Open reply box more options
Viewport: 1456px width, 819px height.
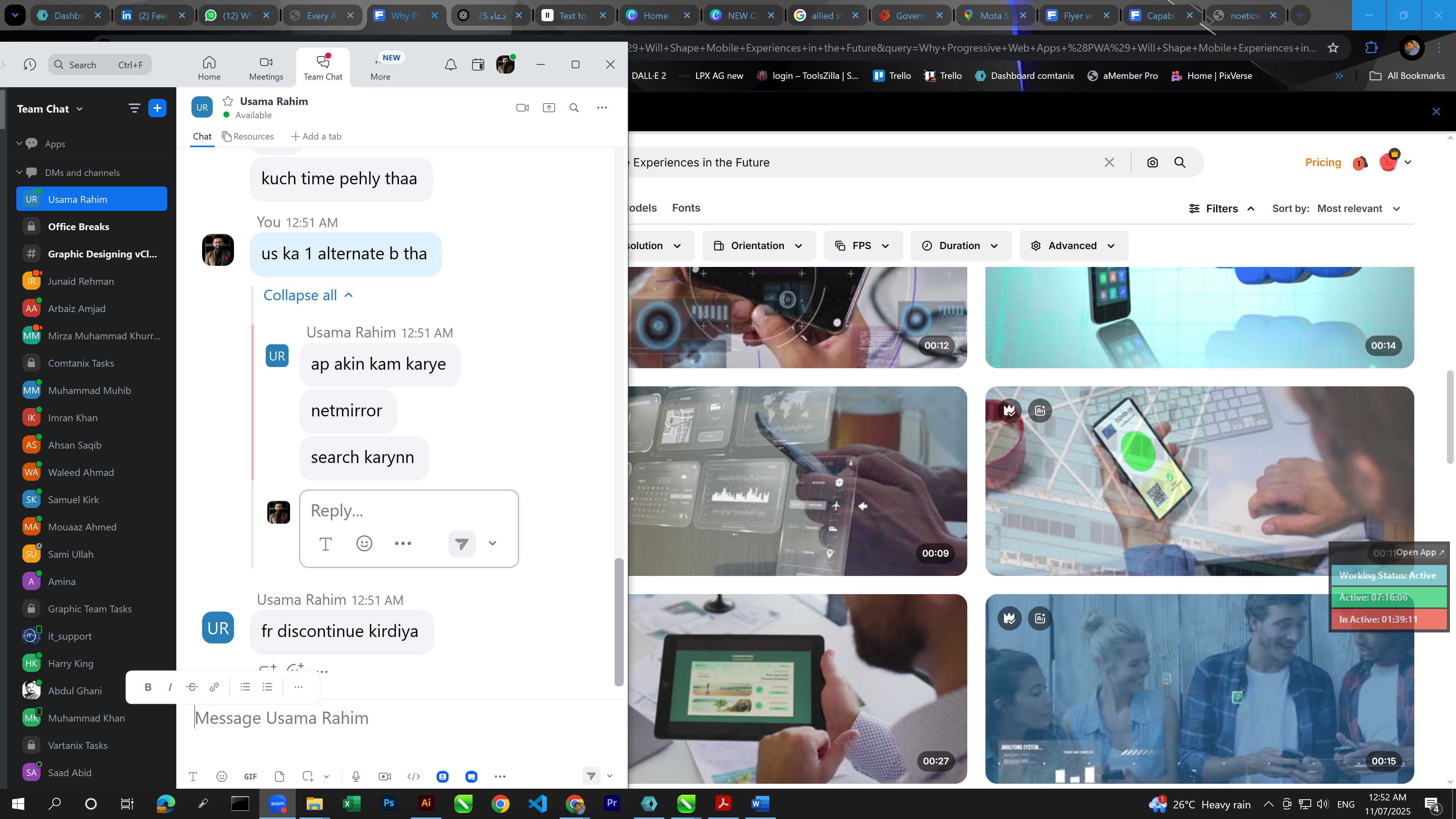(403, 543)
